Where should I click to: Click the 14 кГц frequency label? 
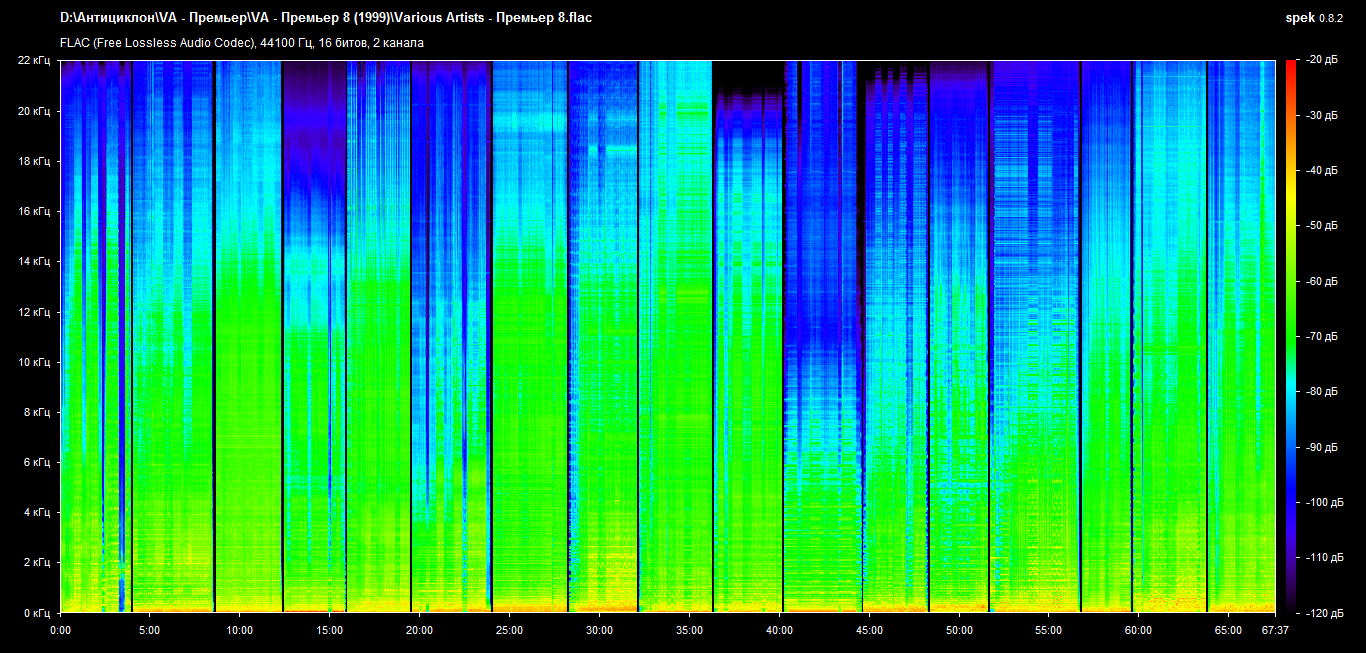pyautogui.click(x=34, y=261)
